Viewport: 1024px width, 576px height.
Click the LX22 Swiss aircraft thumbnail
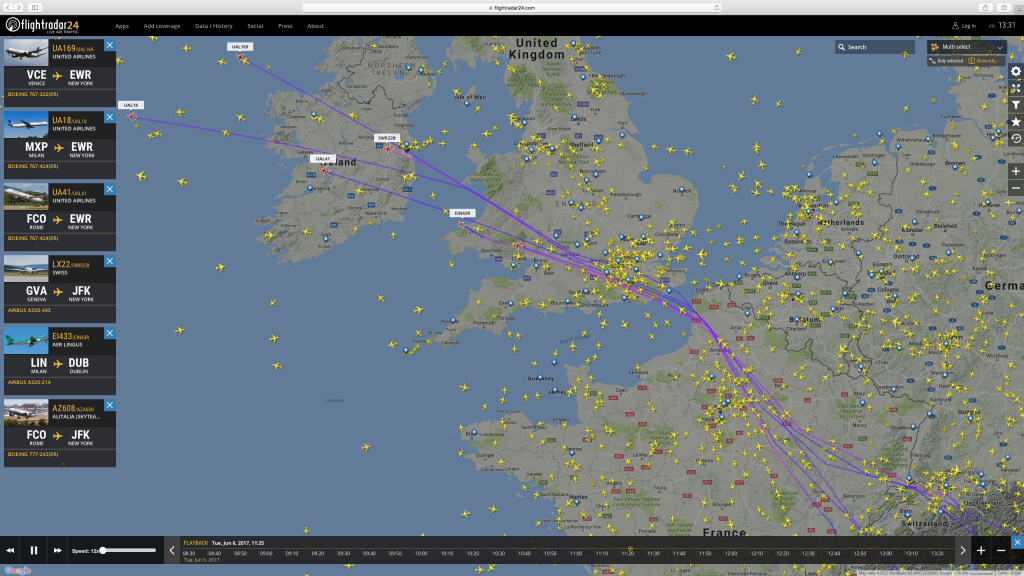tap(26, 268)
